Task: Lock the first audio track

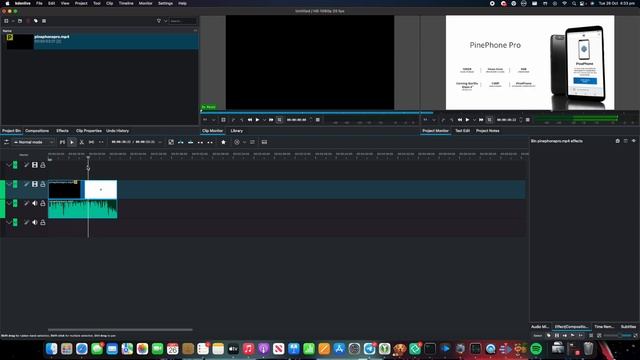Action: click(43, 203)
